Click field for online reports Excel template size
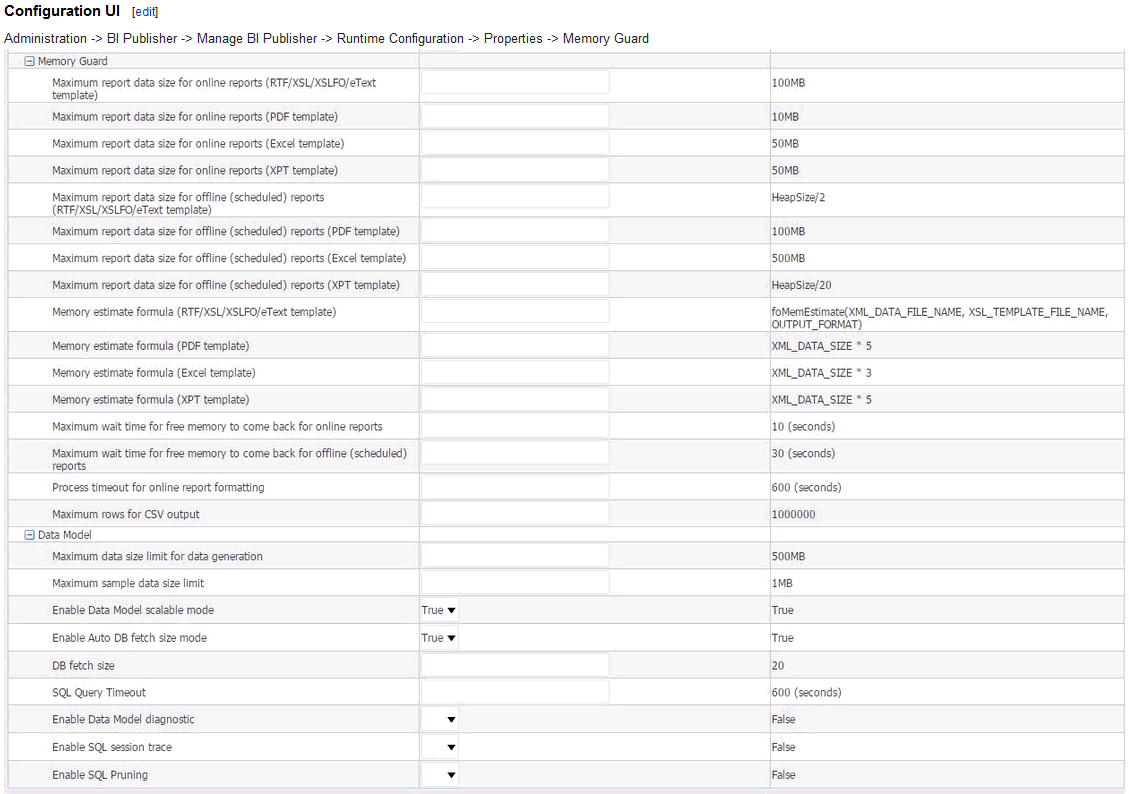 [x=515, y=143]
